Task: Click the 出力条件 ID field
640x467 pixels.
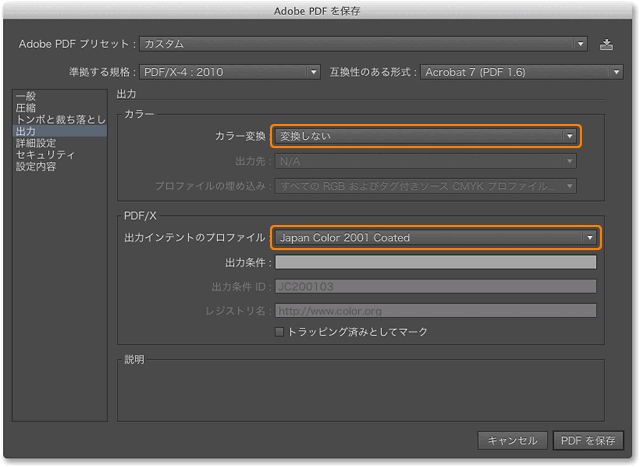Action: pyautogui.click(x=435, y=286)
